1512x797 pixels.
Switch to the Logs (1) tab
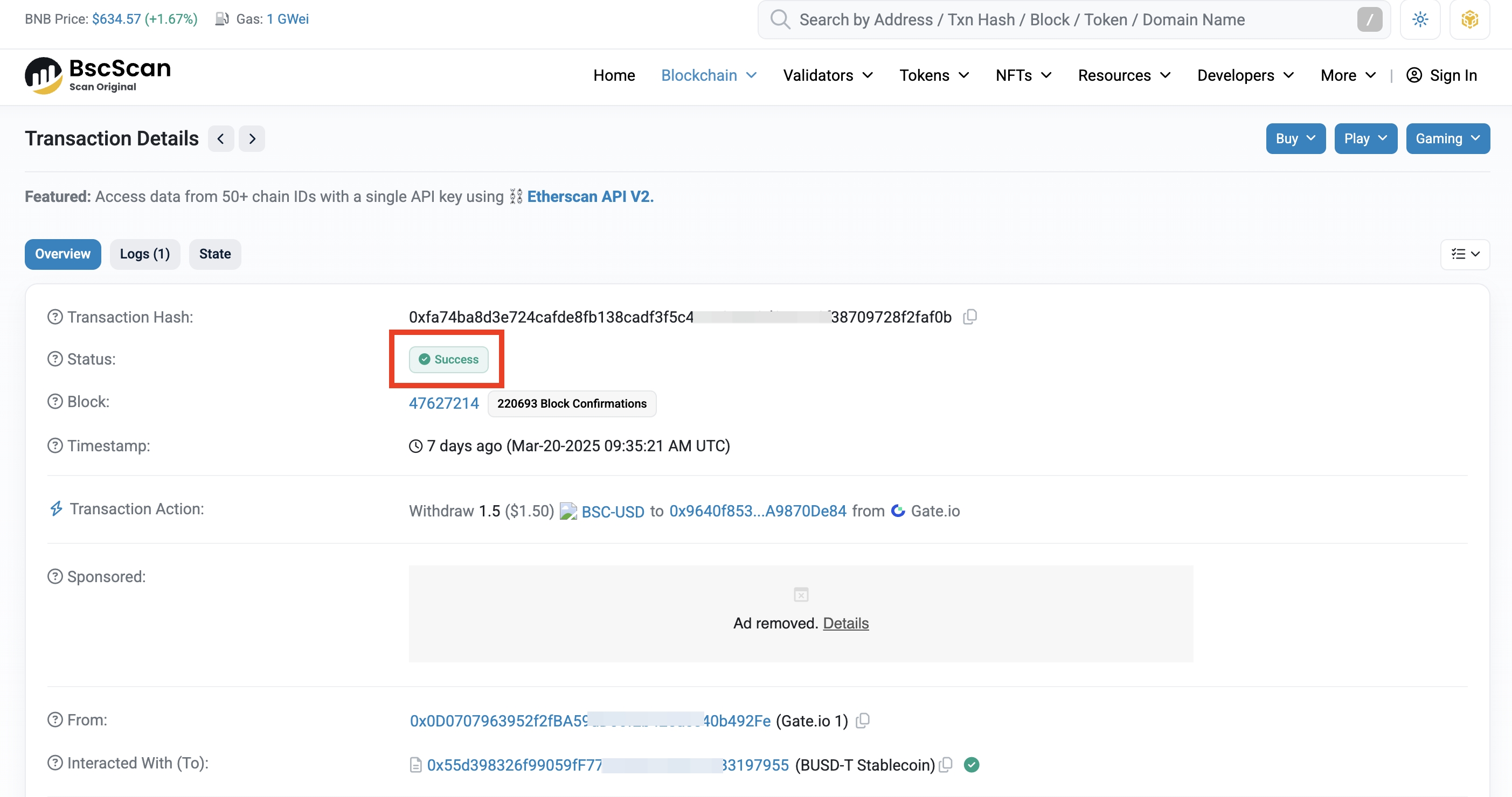(x=144, y=254)
